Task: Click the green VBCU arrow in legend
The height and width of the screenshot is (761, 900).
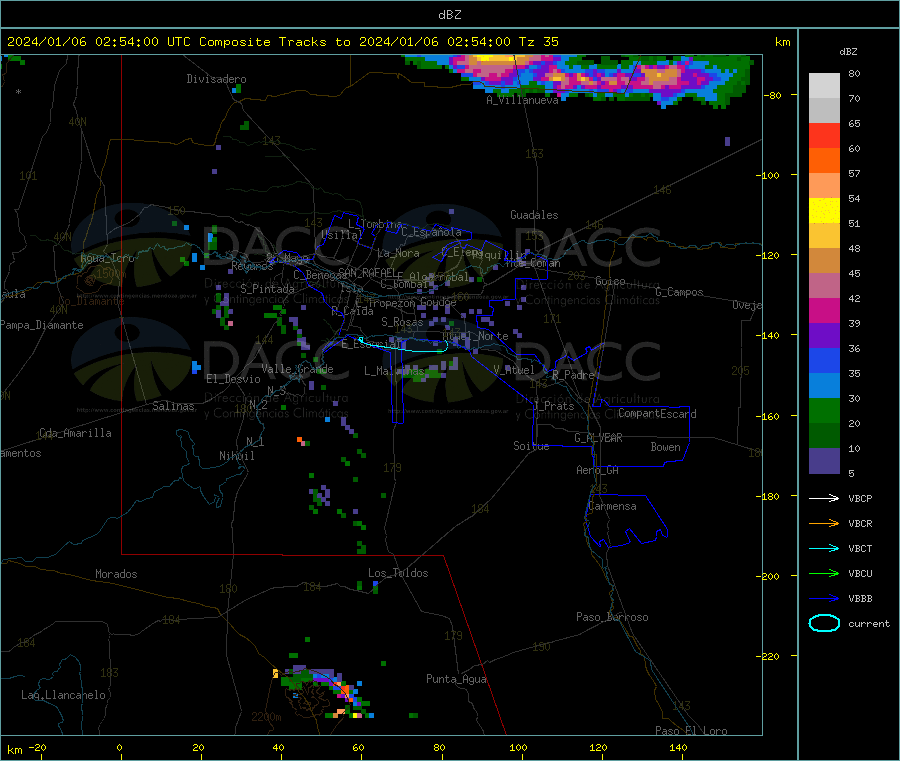Action: tap(824, 573)
